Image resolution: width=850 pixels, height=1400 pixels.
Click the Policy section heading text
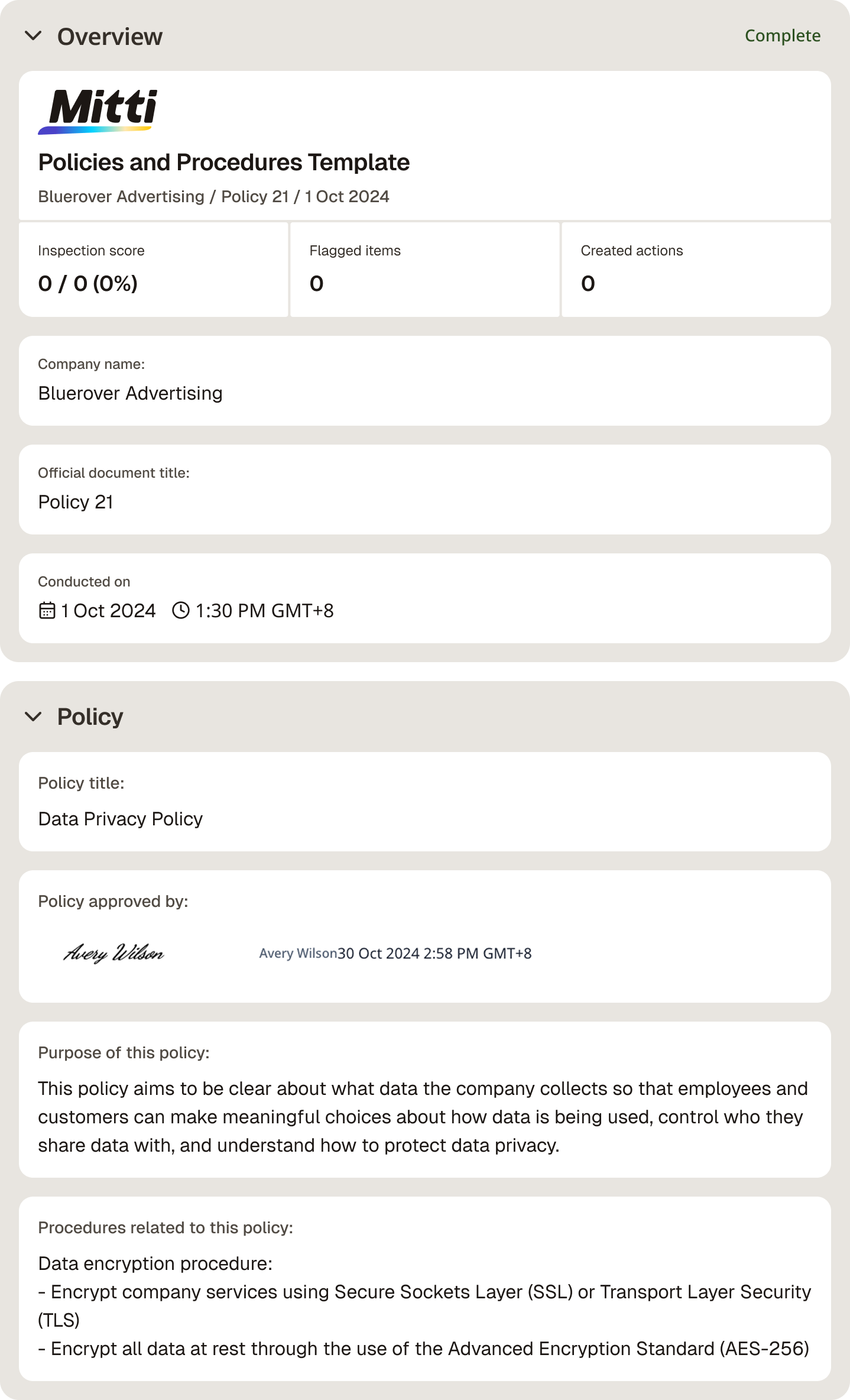tap(90, 717)
